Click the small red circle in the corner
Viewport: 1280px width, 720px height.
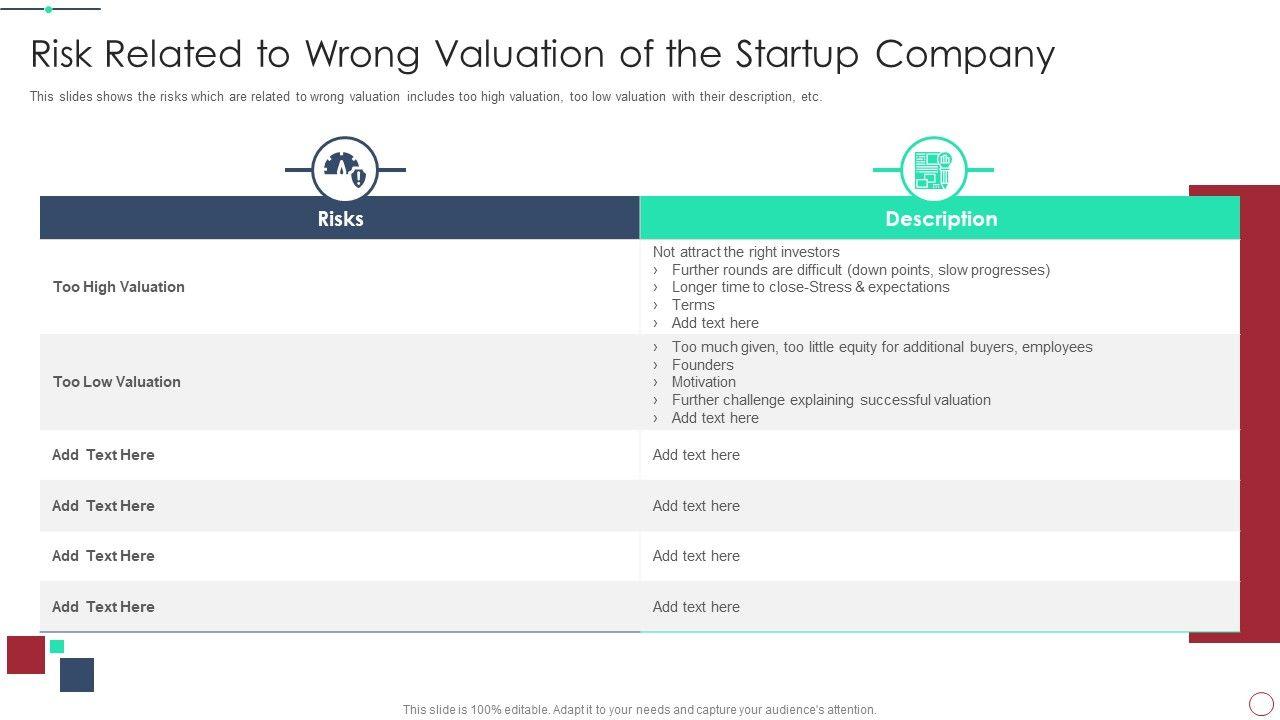tap(1261, 703)
